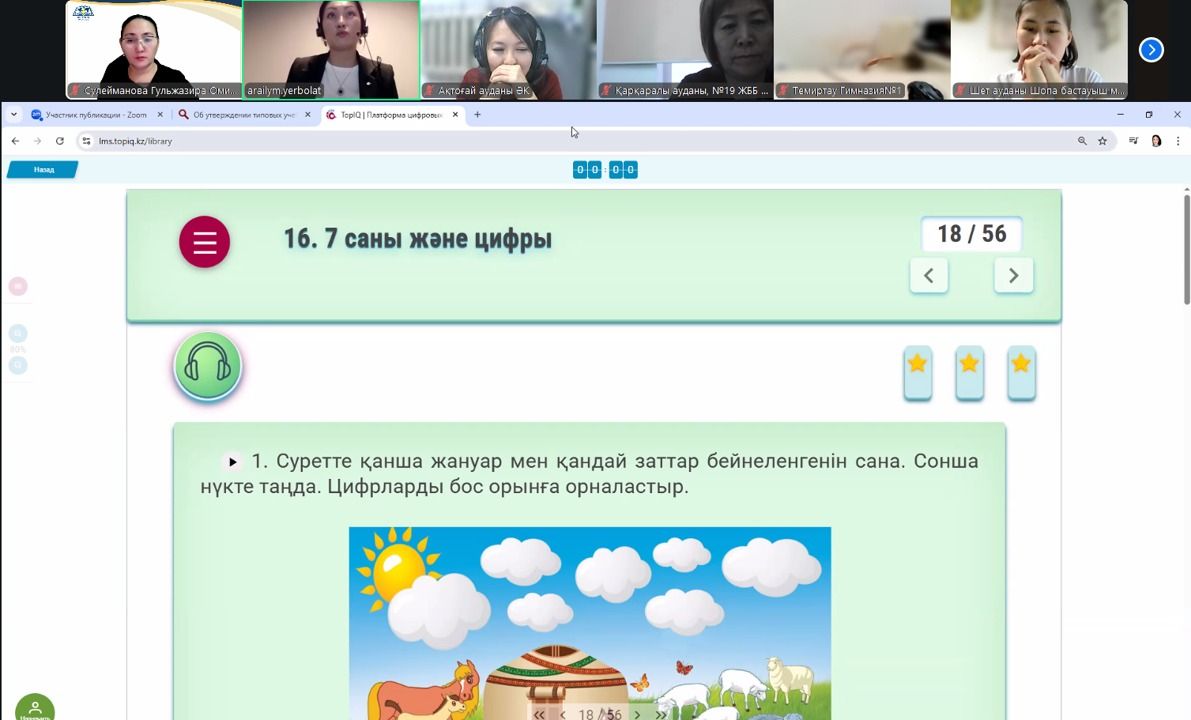Switch to the Участник публикации - Zoom tab
Screen dimensions: 1191x720
pos(95,115)
